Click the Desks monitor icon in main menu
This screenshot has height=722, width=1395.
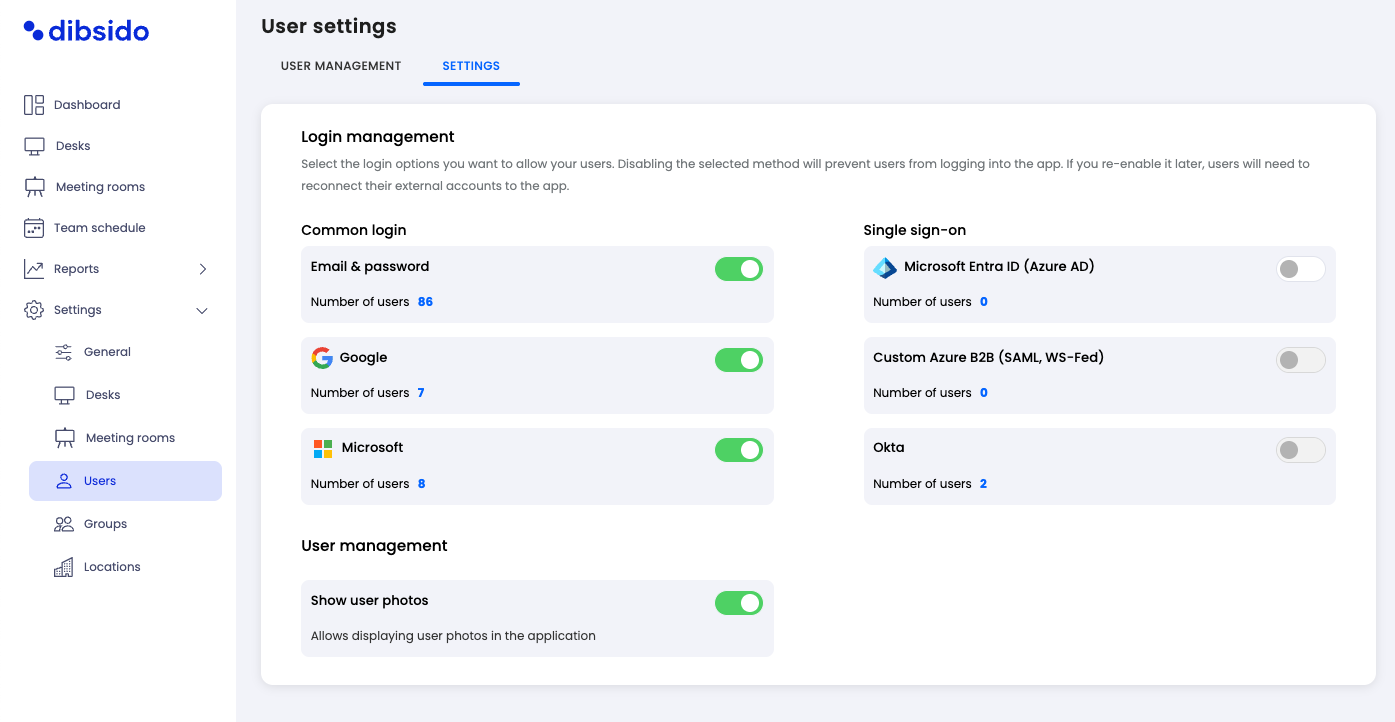34,146
